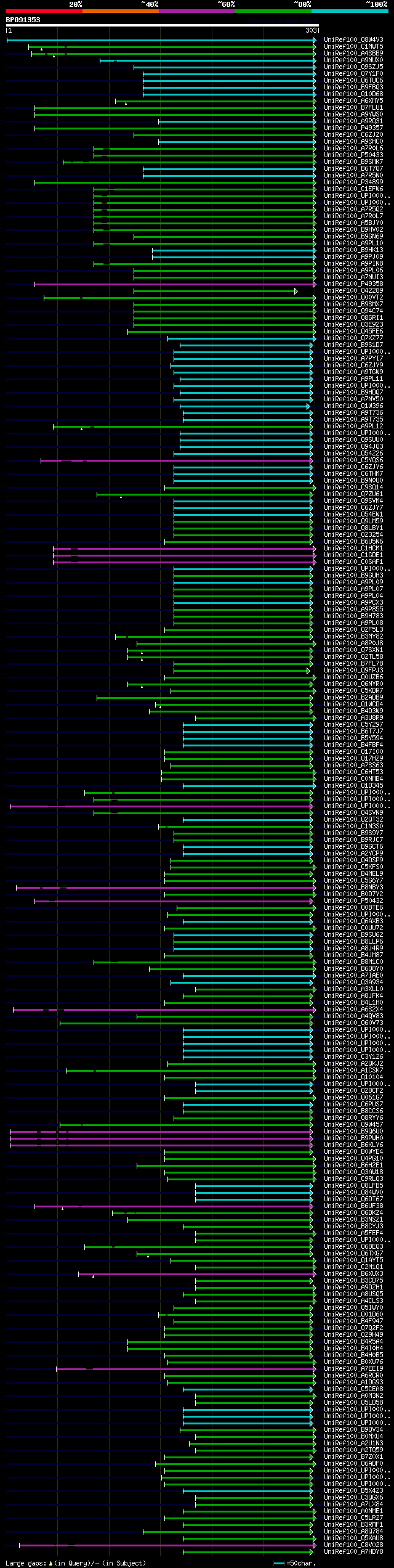Click label UniRef100_B7FLU1
This screenshot has height=1568, width=394.
[353, 108]
